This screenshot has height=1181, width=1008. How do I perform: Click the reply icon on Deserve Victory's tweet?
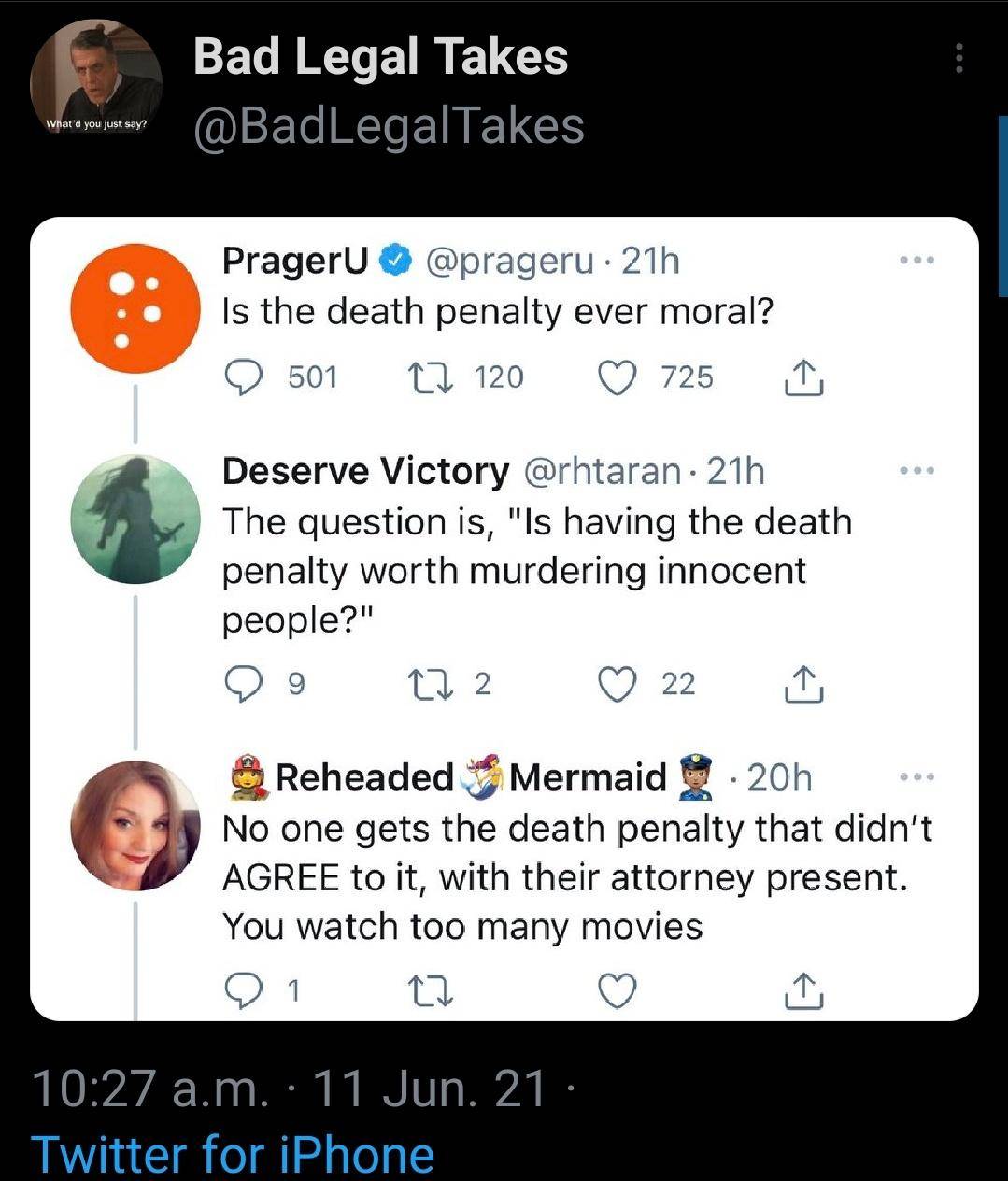[244, 682]
